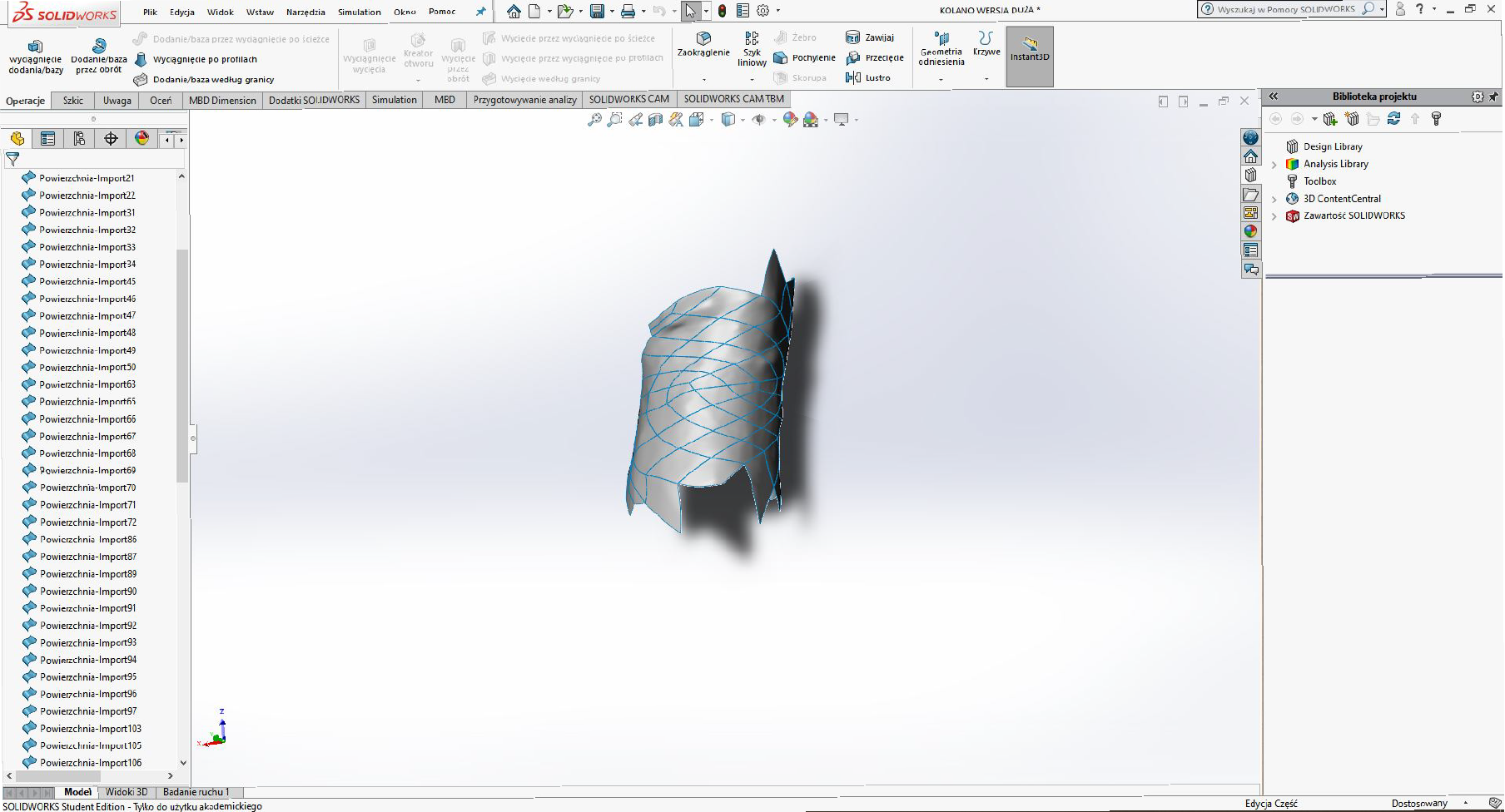Open the Appearances tab in task pane
Viewport: 1505px width, 812px height.
click(1250, 231)
